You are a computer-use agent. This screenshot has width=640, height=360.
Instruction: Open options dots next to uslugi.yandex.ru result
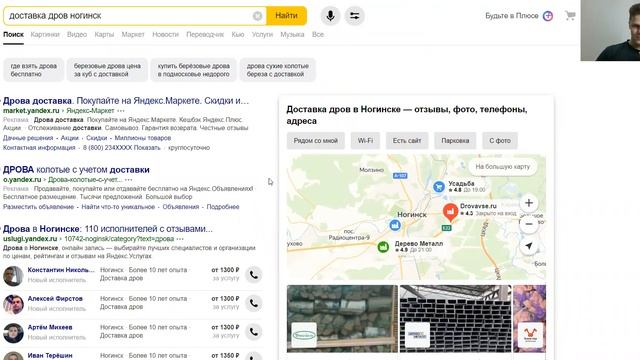180,239
